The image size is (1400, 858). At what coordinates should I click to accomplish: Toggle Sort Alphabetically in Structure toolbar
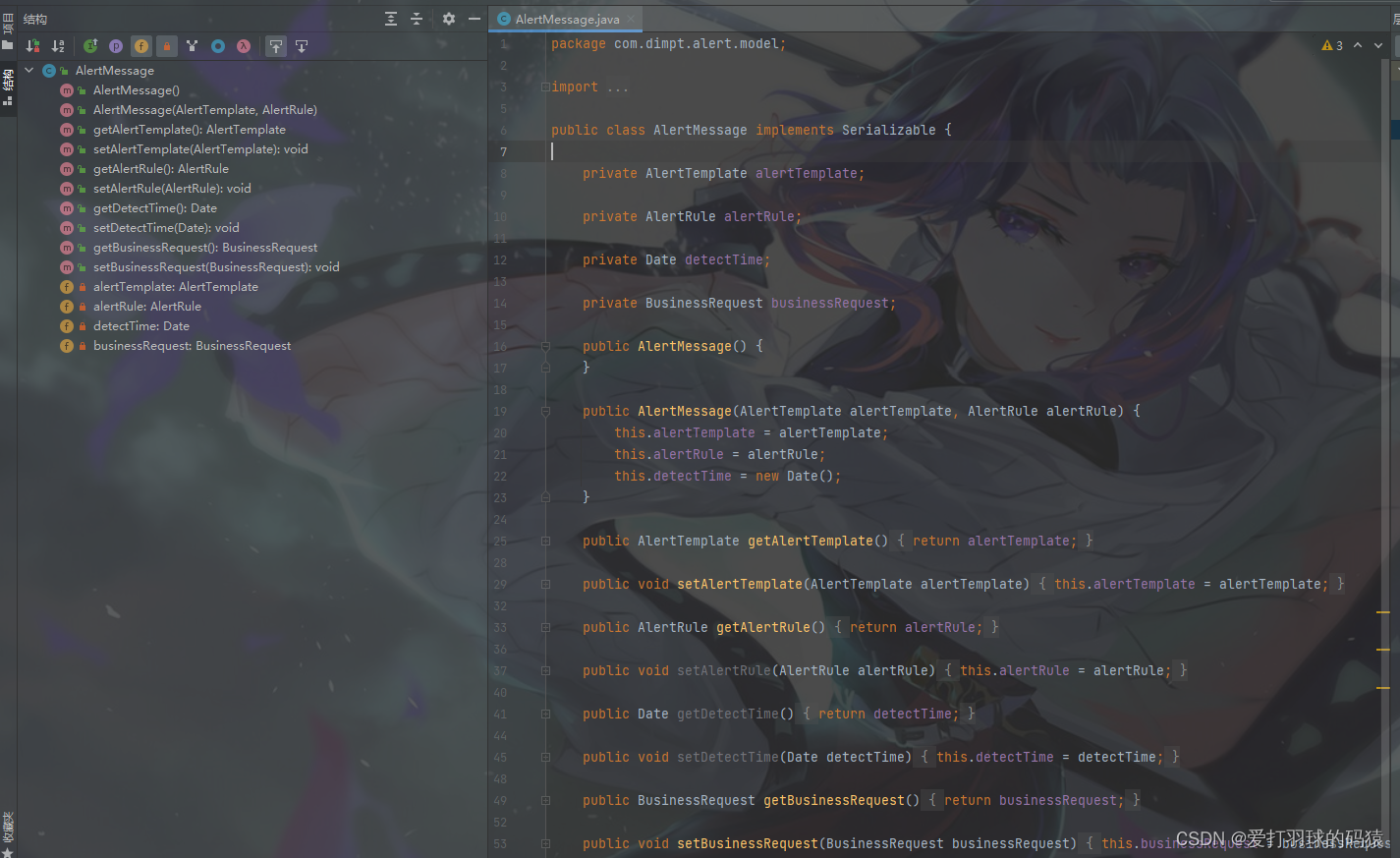(x=58, y=46)
